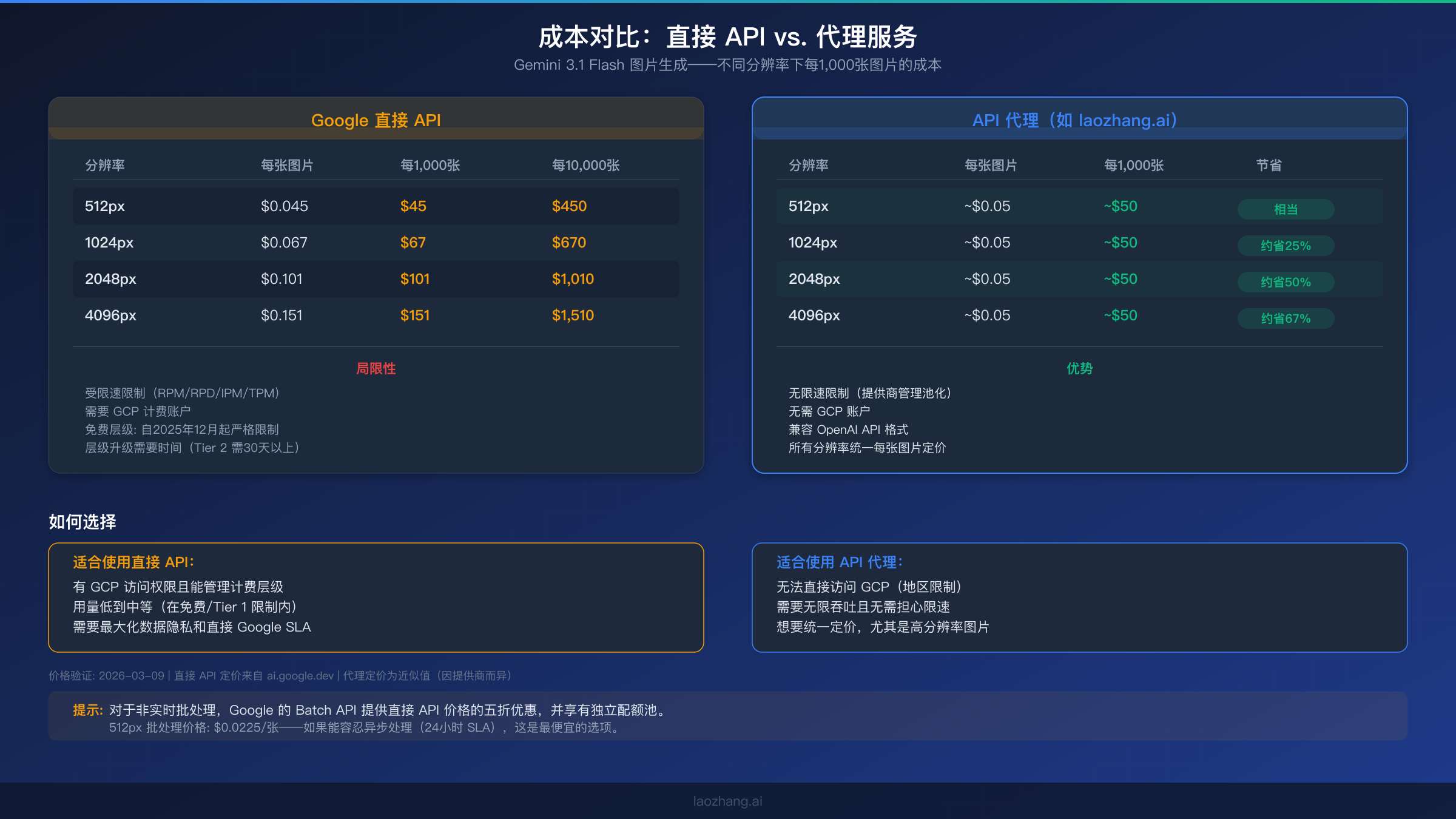
Task: Click the laozhang.ai footer link
Action: [x=727, y=801]
